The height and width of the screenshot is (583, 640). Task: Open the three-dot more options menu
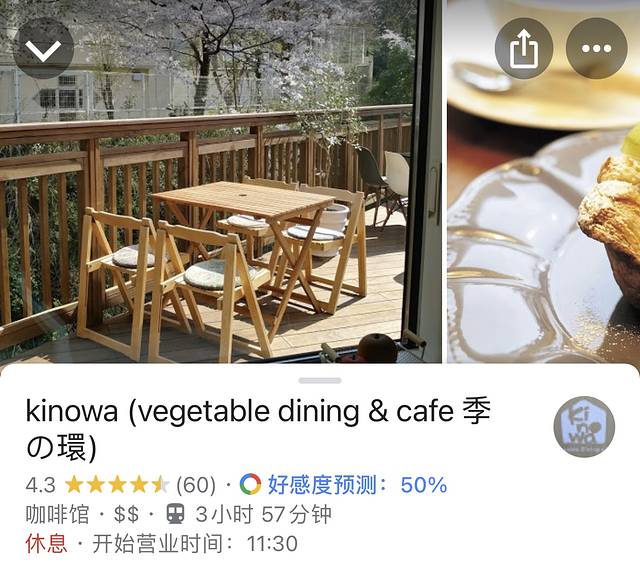(x=596, y=48)
